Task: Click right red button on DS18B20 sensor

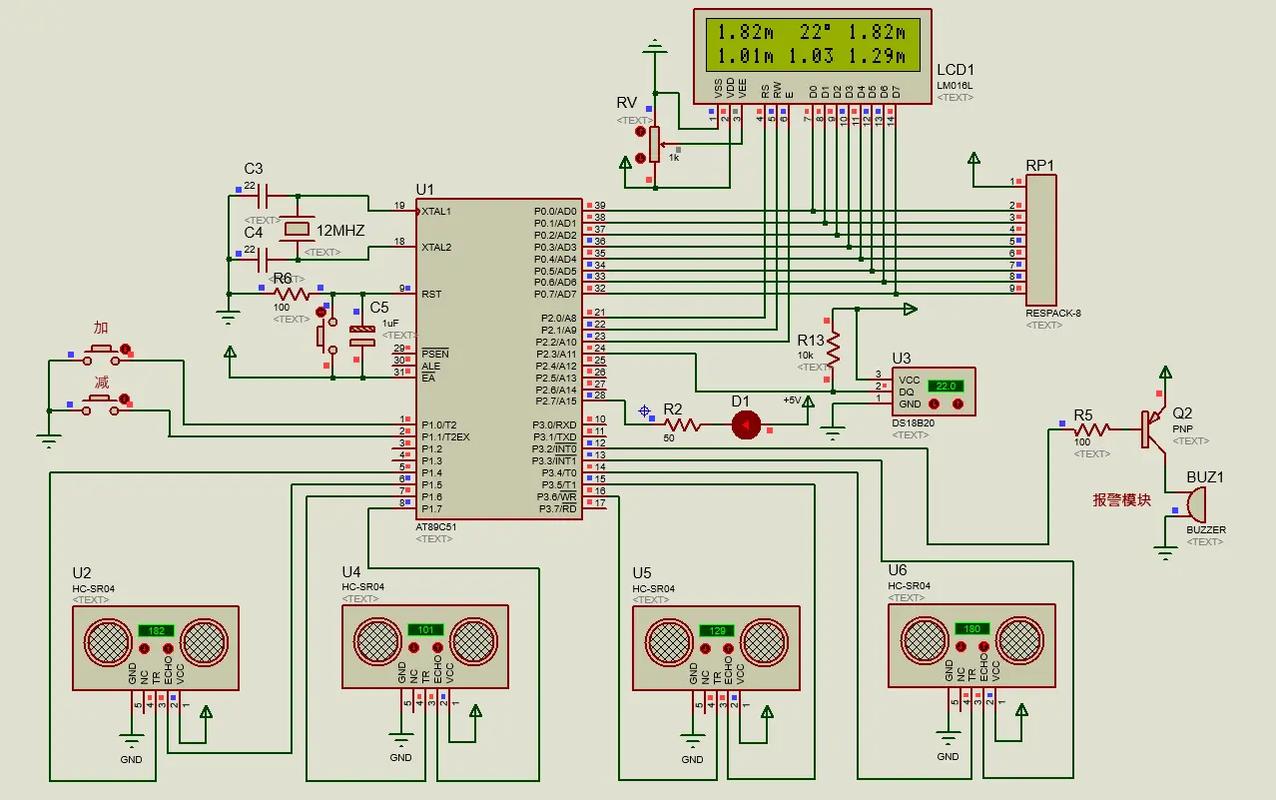Action: [958, 404]
